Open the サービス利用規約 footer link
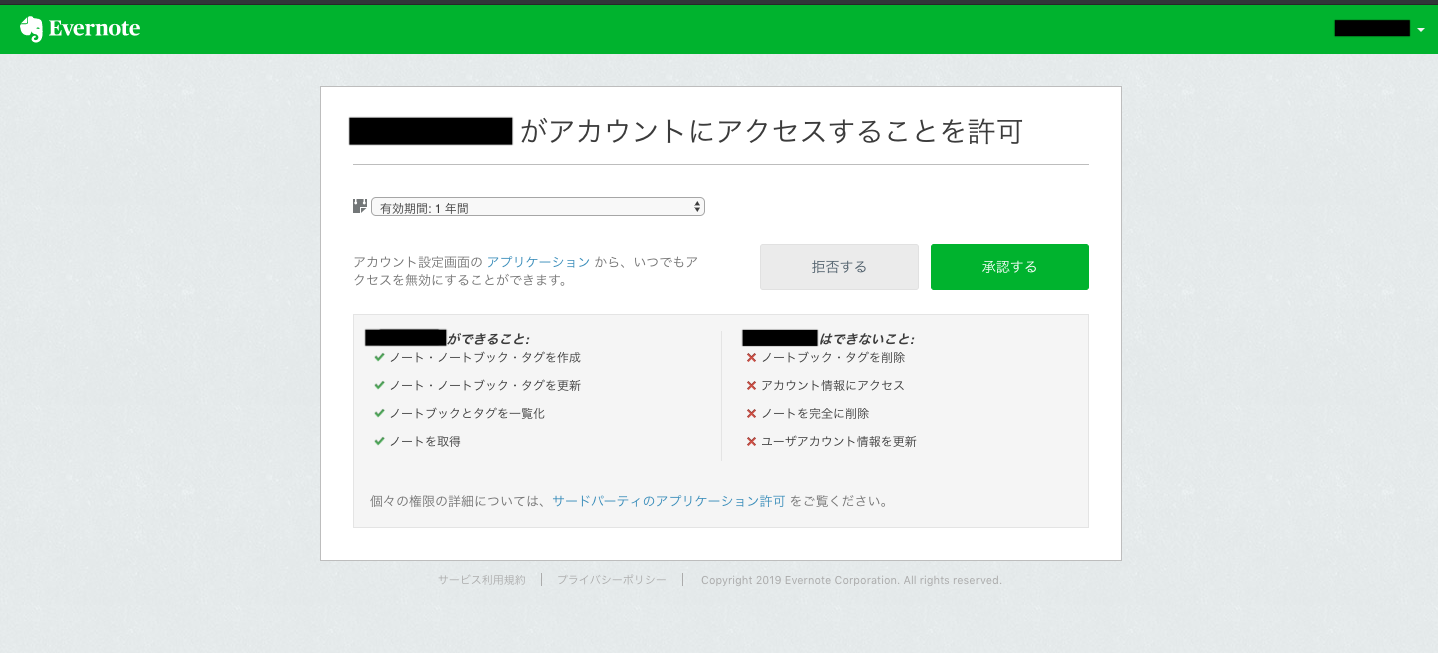Image resolution: width=1438 pixels, height=653 pixels. (x=481, y=580)
